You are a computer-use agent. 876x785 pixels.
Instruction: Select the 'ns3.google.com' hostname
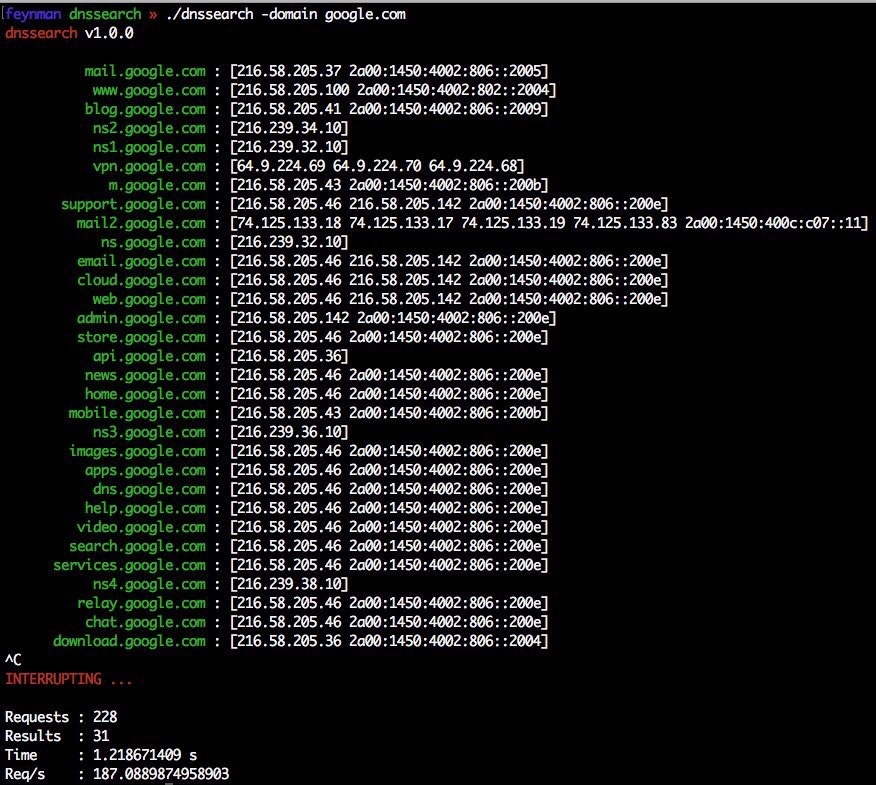(149, 432)
